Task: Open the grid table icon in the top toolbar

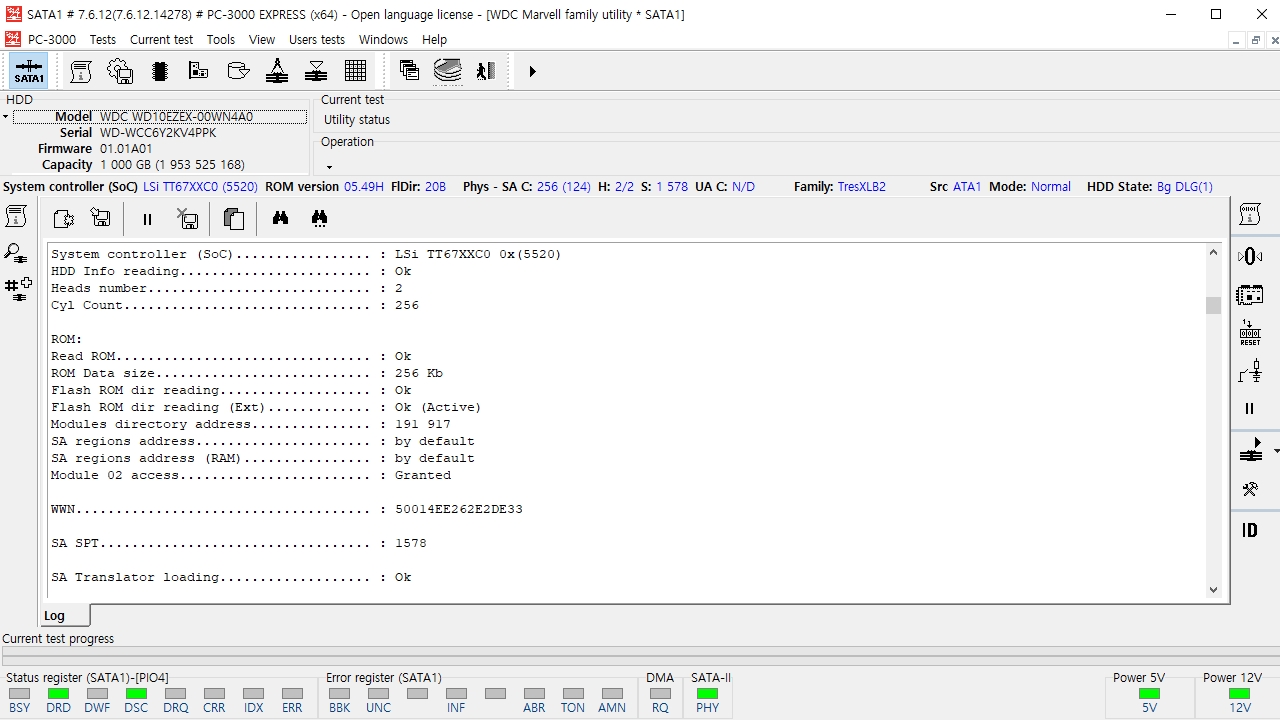Action: point(355,71)
